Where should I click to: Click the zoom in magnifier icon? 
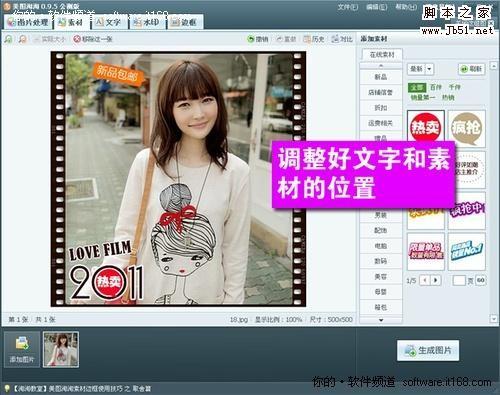pyautogui.click(x=8, y=39)
